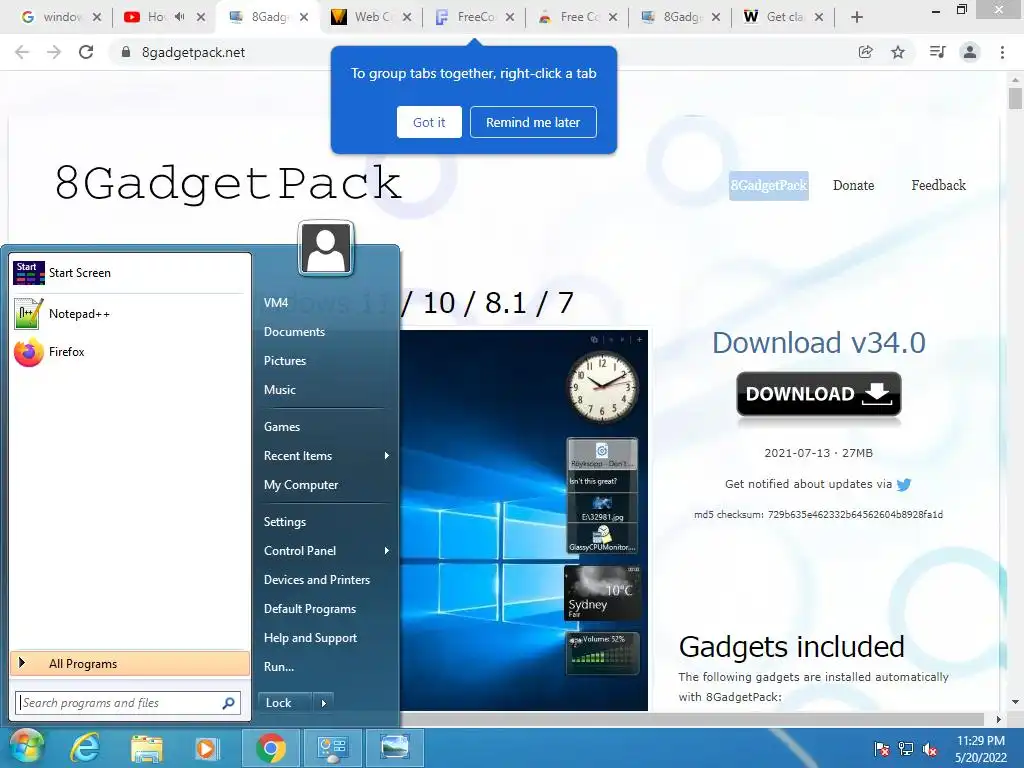
Task: Launch Start Screen from Start menu
Action: click(x=130, y=273)
